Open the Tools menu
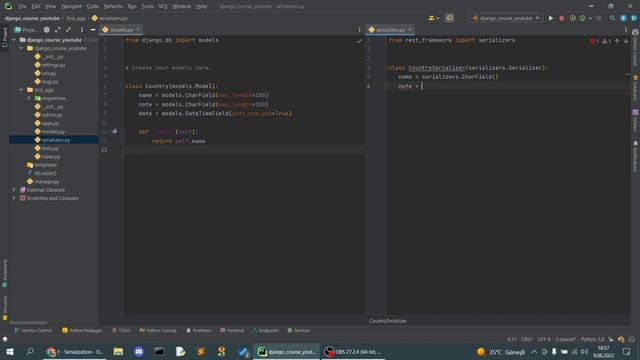The height and width of the screenshot is (360, 640). (148, 7)
